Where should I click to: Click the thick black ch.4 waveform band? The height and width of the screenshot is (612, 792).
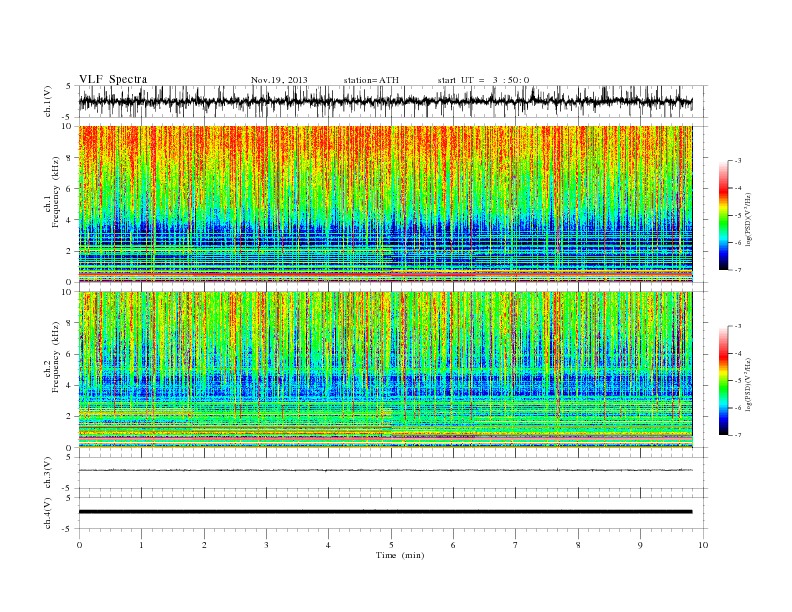[x=385, y=512]
